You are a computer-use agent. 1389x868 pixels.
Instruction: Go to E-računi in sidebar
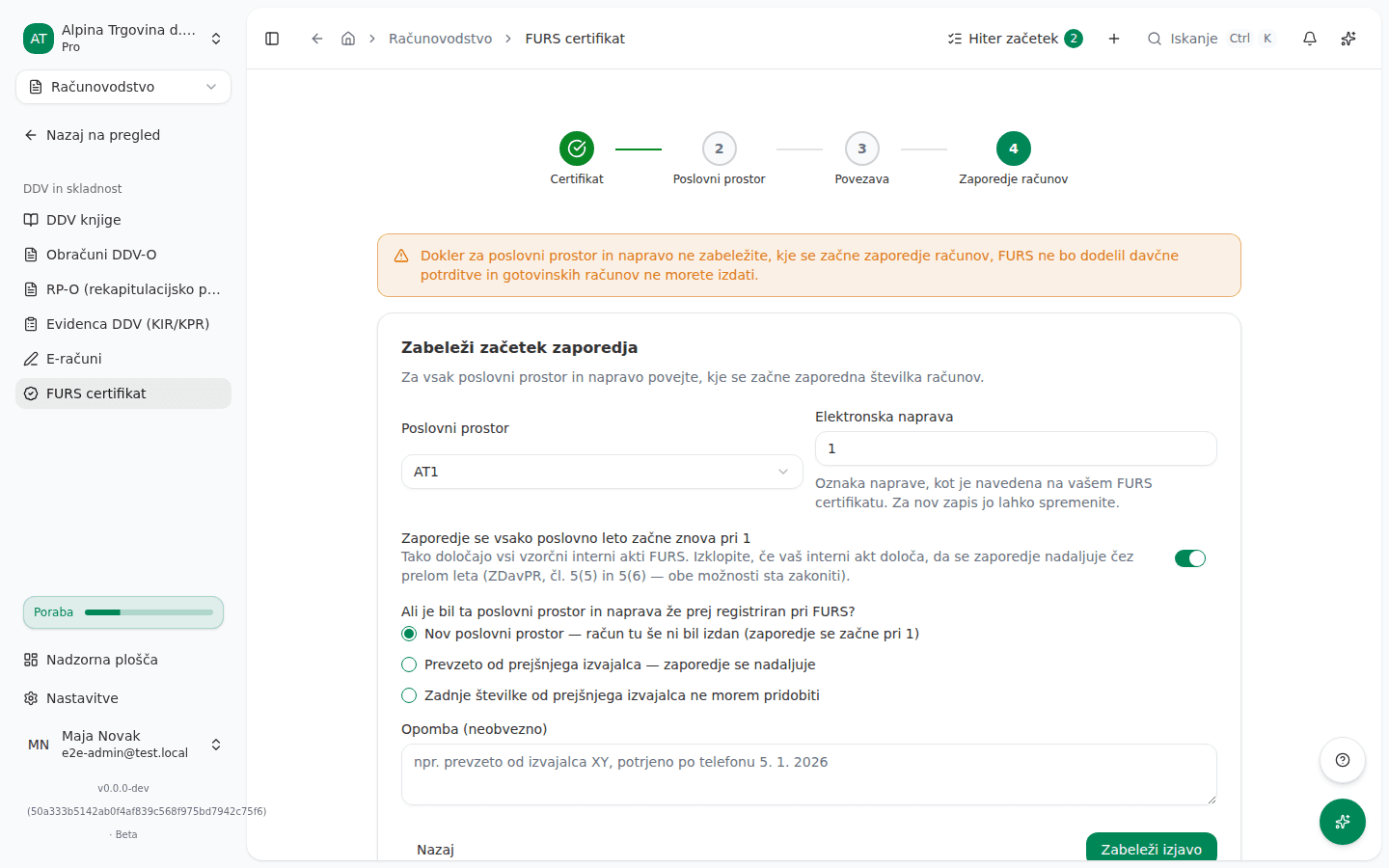coord(123,359)
